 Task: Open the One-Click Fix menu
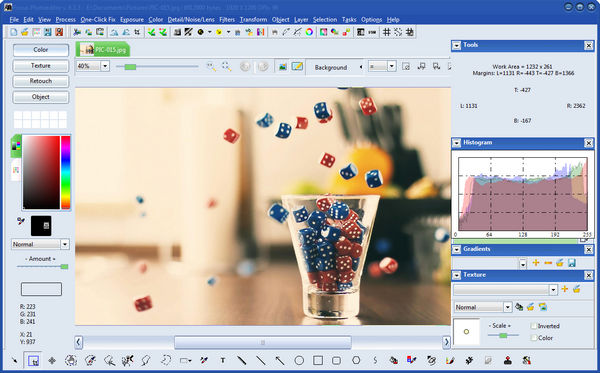[x=98, y=20]
